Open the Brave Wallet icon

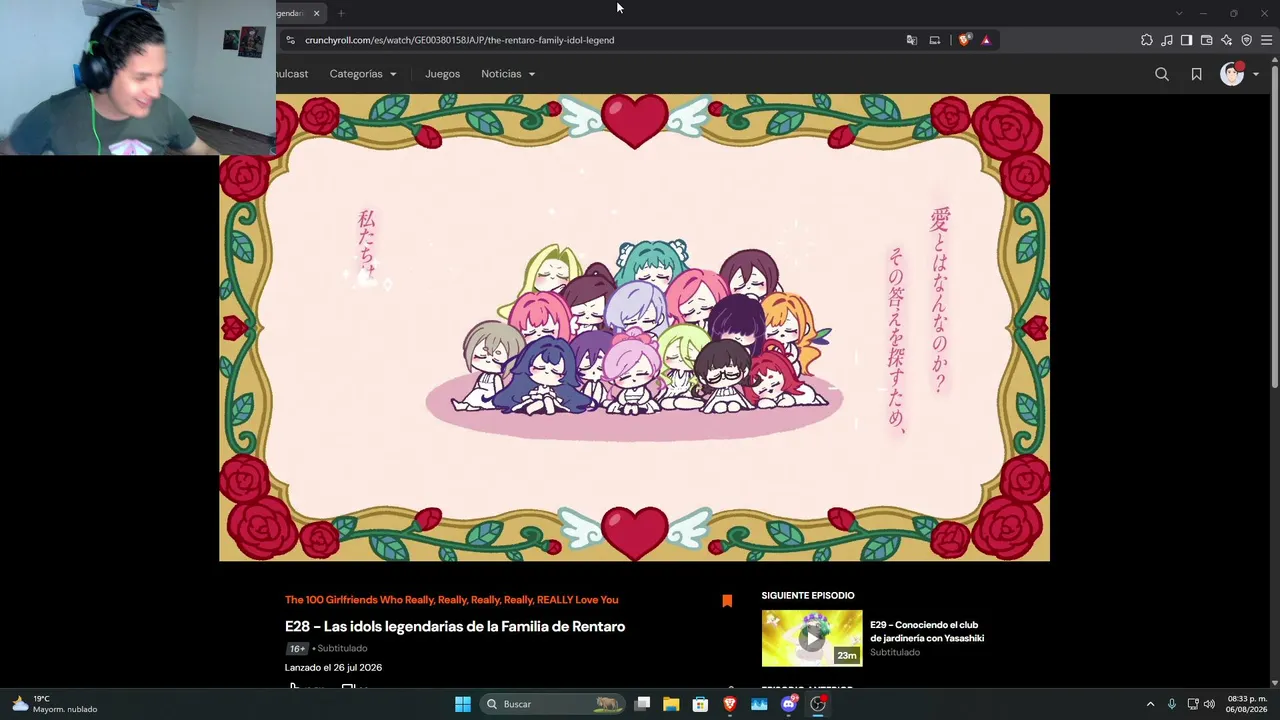1206,40
